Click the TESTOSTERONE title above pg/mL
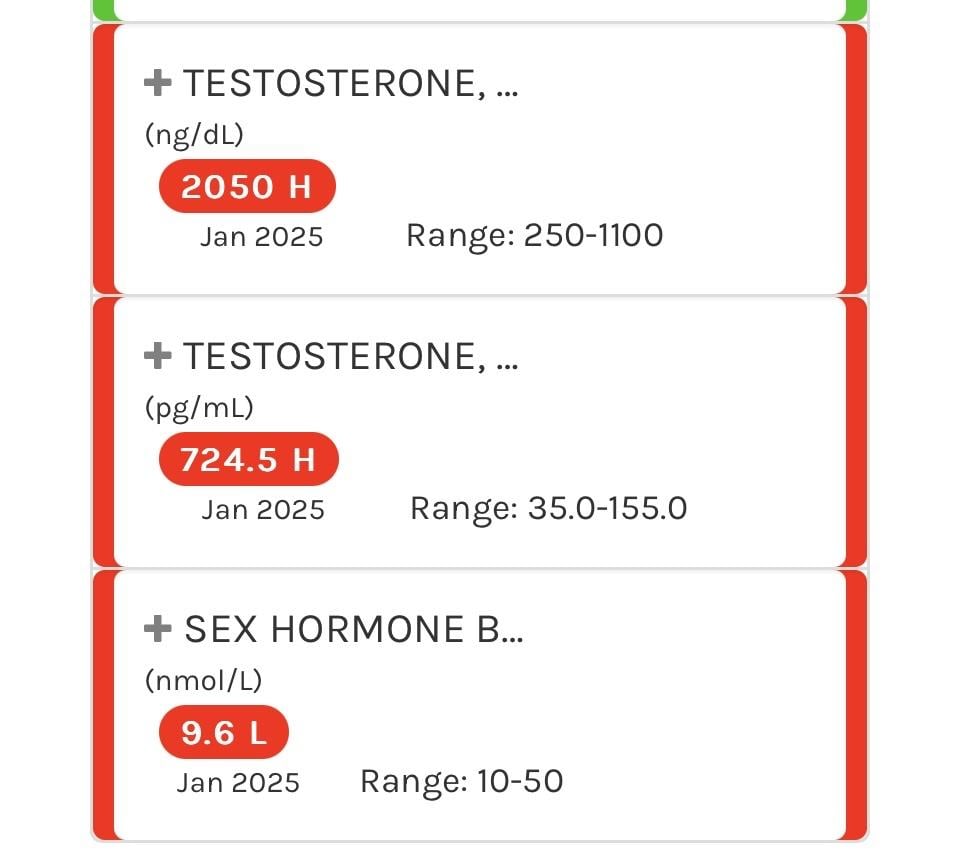The image size is (960, 850). 350,356
